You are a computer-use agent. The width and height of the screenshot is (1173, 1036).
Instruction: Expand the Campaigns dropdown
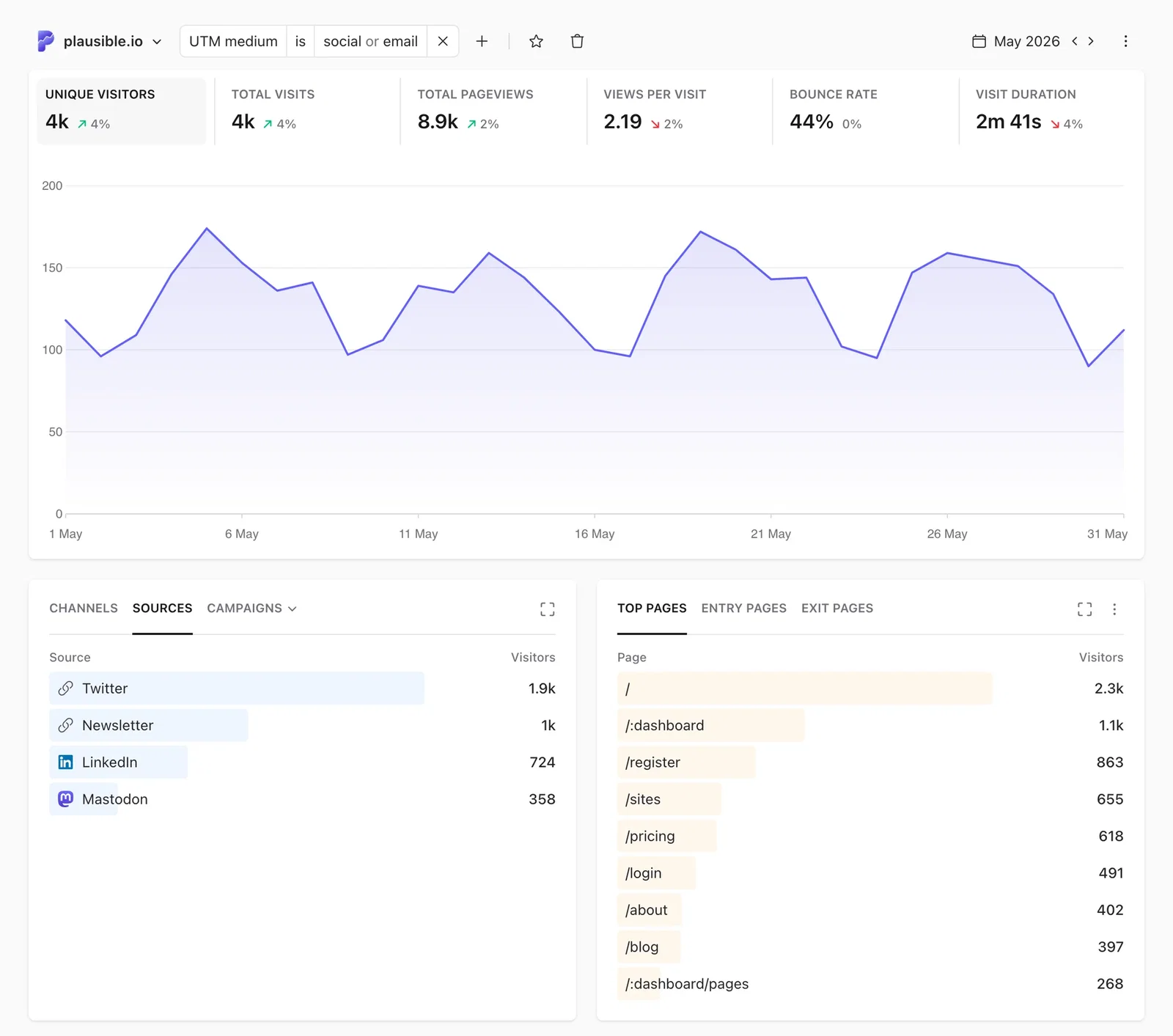tap(251, 608)
